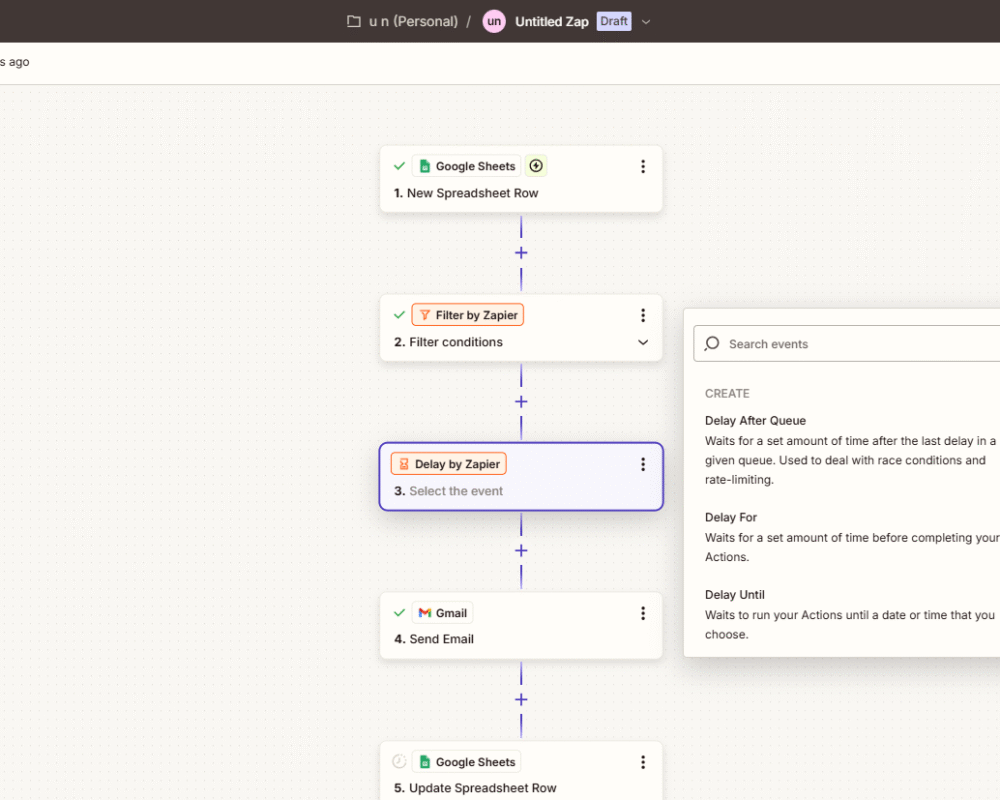Click the Search events input field
Image resolution: width=1000 pixels, height=800 pixels.
click(x=847, y=344)
